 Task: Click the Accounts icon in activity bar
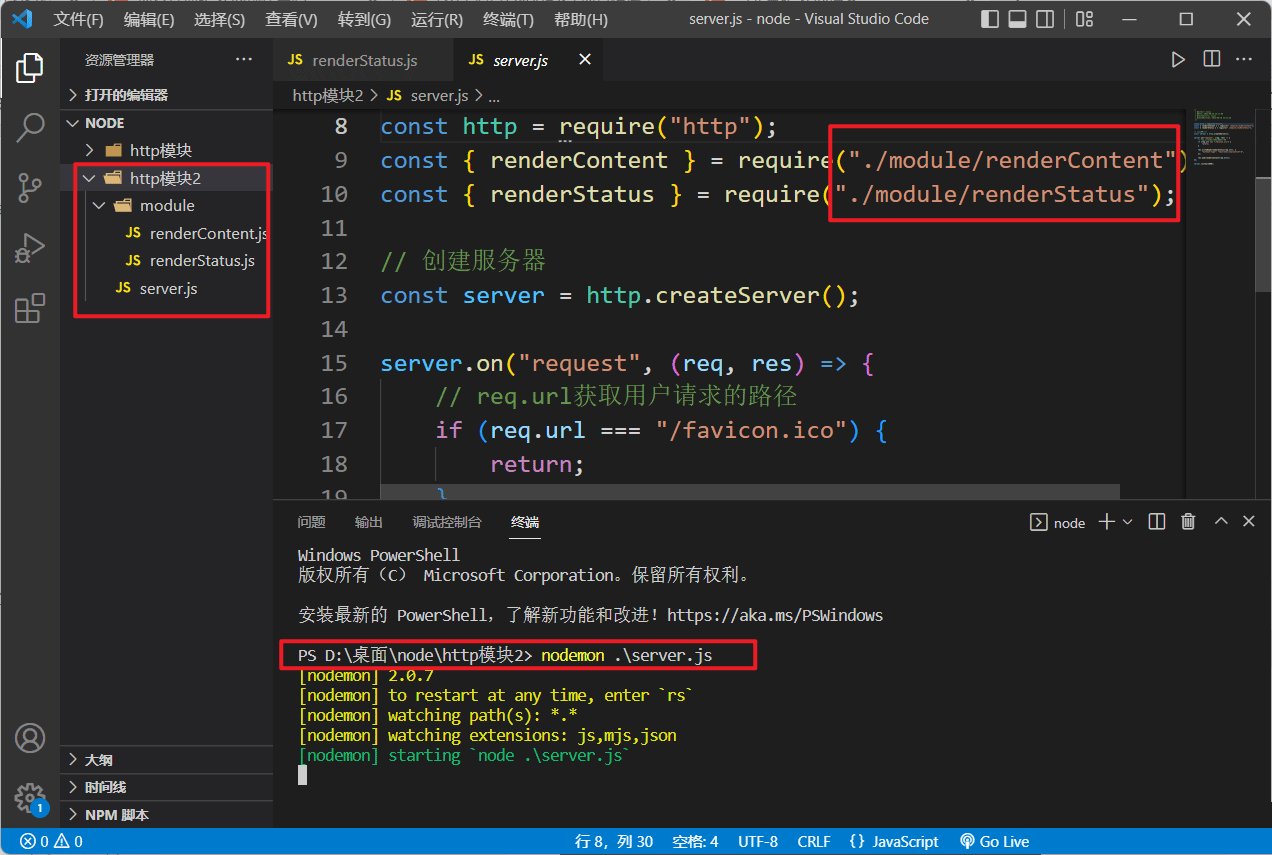[30, 738]
